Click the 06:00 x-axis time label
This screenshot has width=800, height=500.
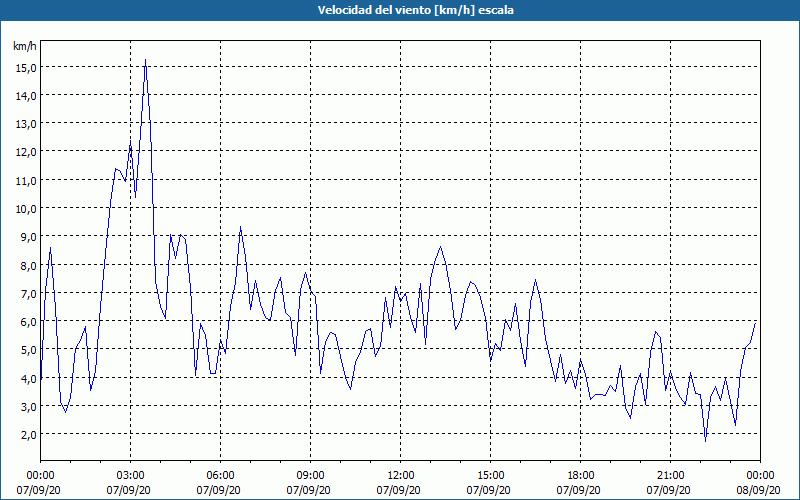220,476
